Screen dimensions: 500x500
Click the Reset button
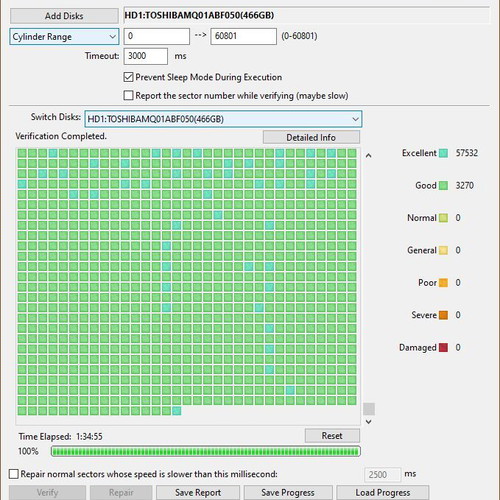pyautogui.click(x=332, y=436)
